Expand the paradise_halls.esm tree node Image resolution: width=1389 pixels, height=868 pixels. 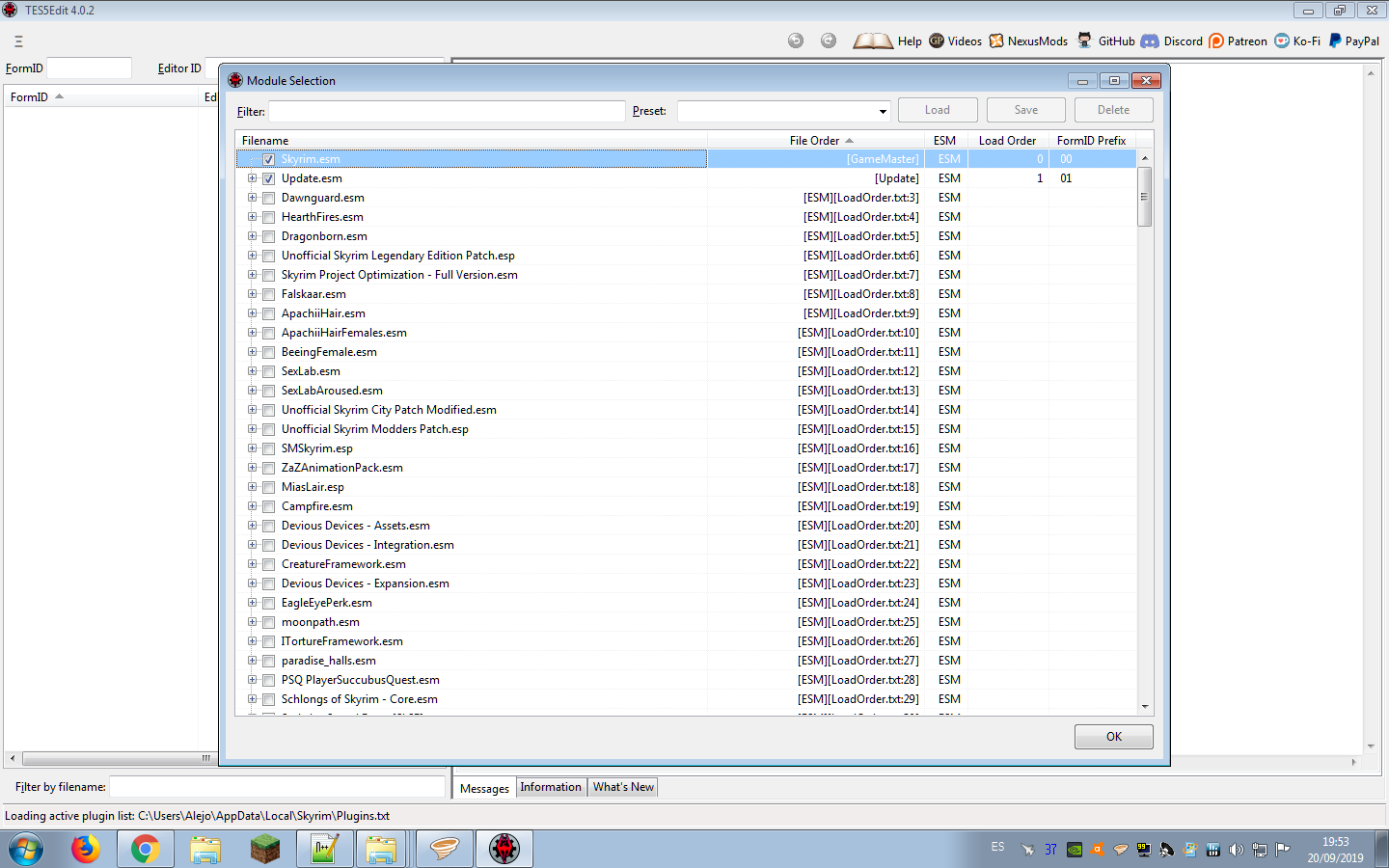click(x=253, y=661)
